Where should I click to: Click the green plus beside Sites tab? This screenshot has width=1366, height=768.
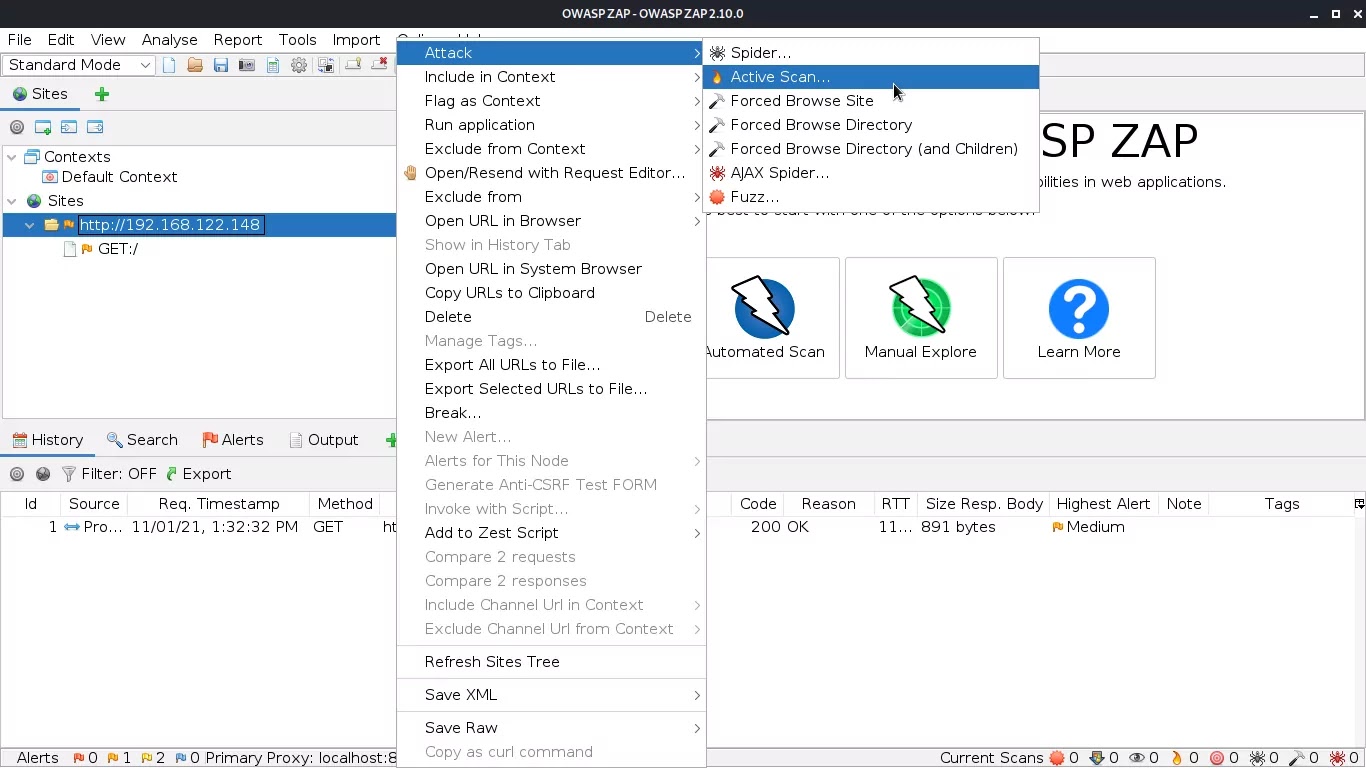pos(102,94)
